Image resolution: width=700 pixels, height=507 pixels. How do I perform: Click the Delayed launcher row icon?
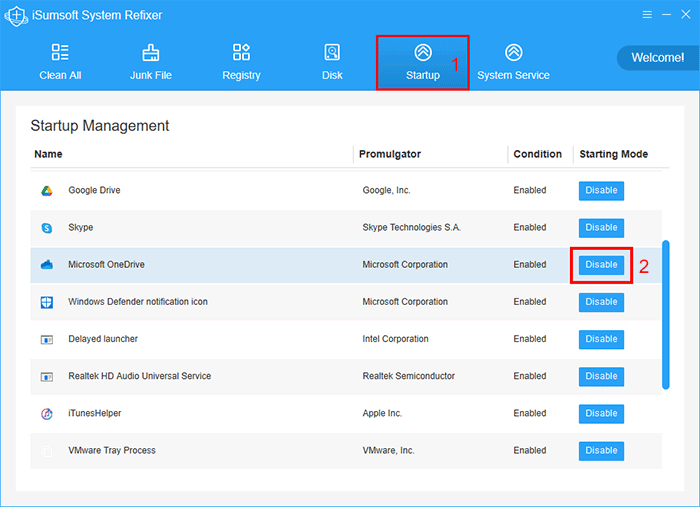coord(47,340)
